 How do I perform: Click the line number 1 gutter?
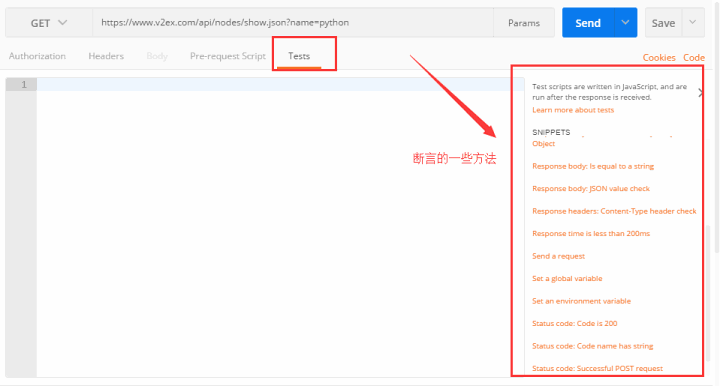pos(21,84)
